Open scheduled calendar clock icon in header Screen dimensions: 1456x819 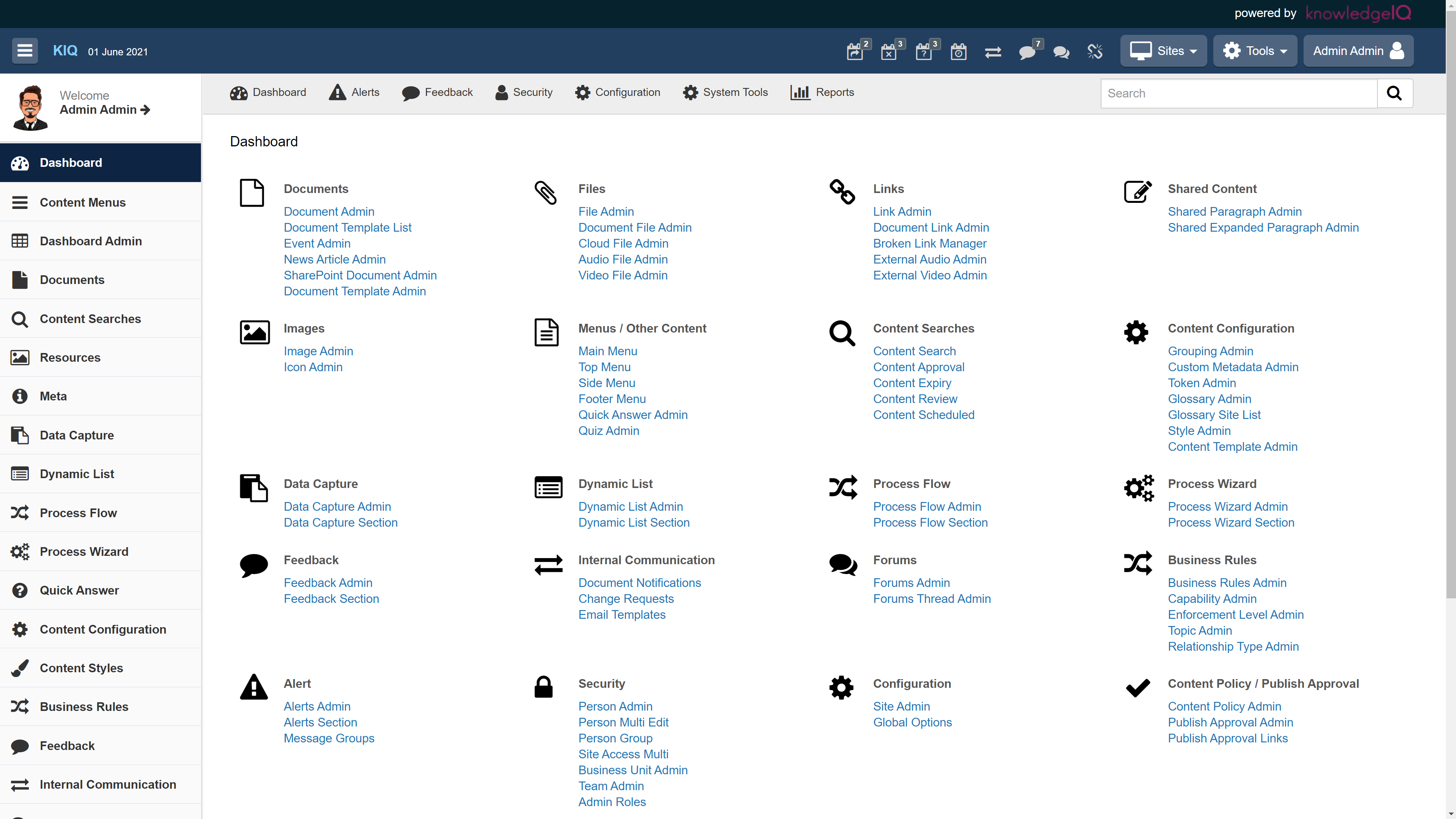tap(959, 52)
